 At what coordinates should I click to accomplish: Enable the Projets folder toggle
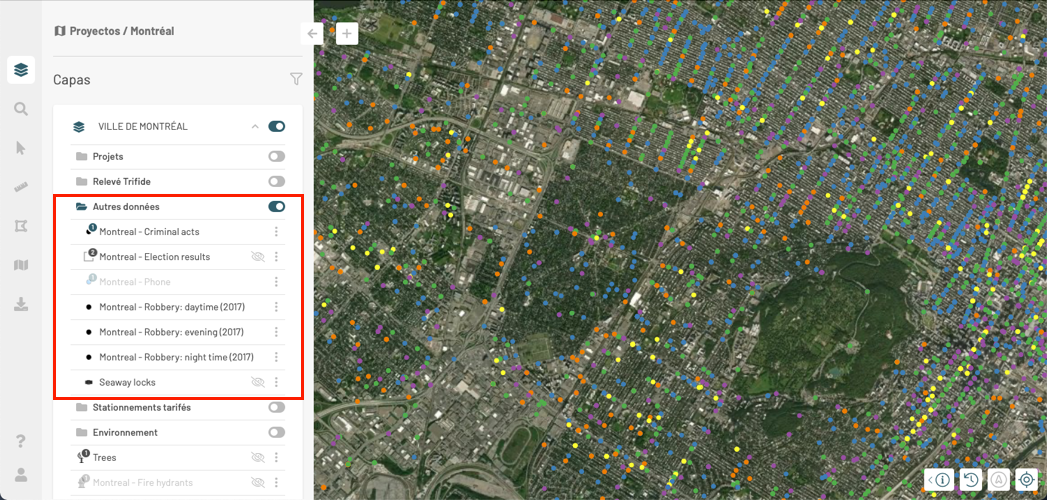click(x=276, y=157)
